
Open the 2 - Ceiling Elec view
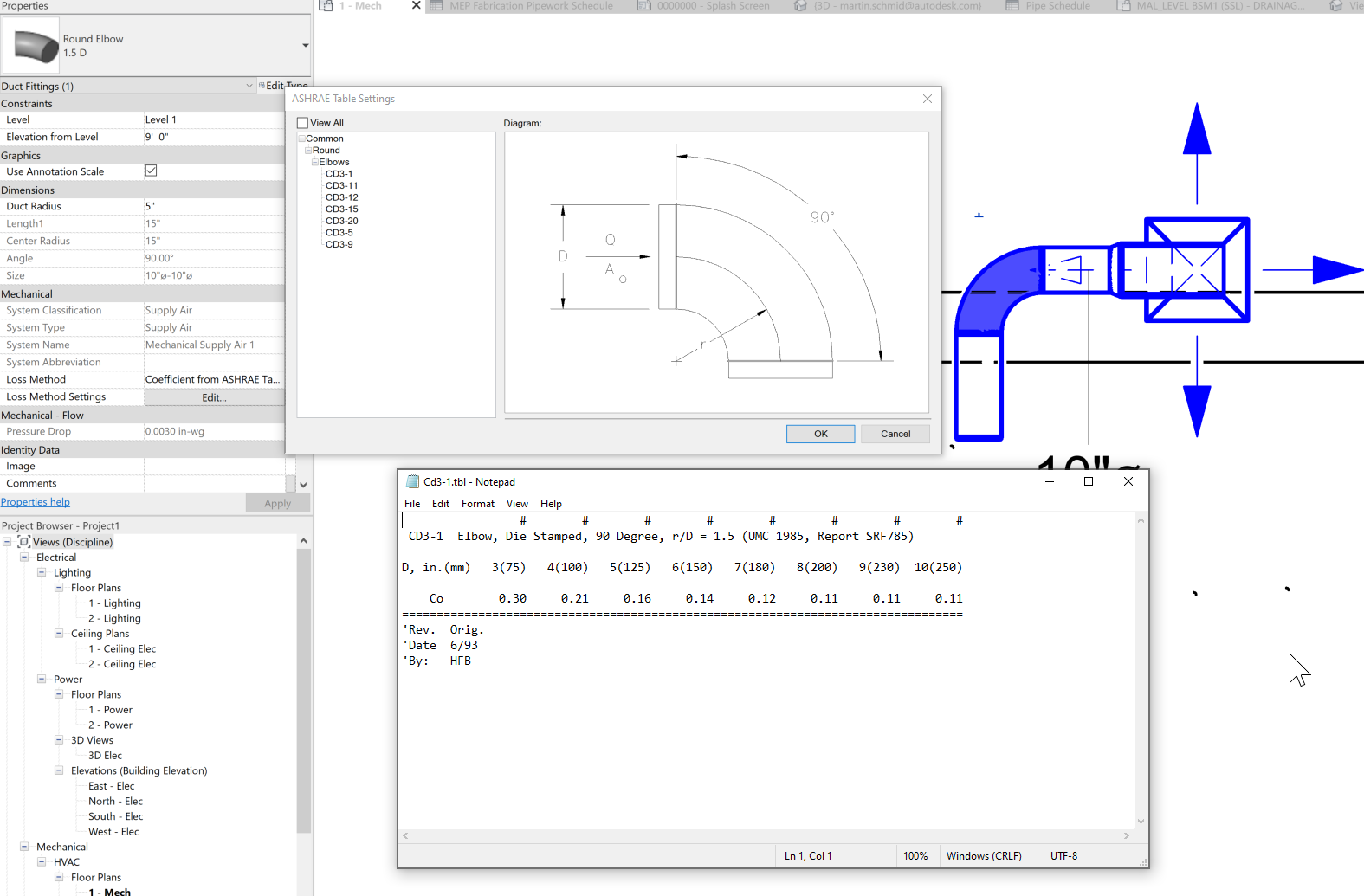tap(122, 664)
